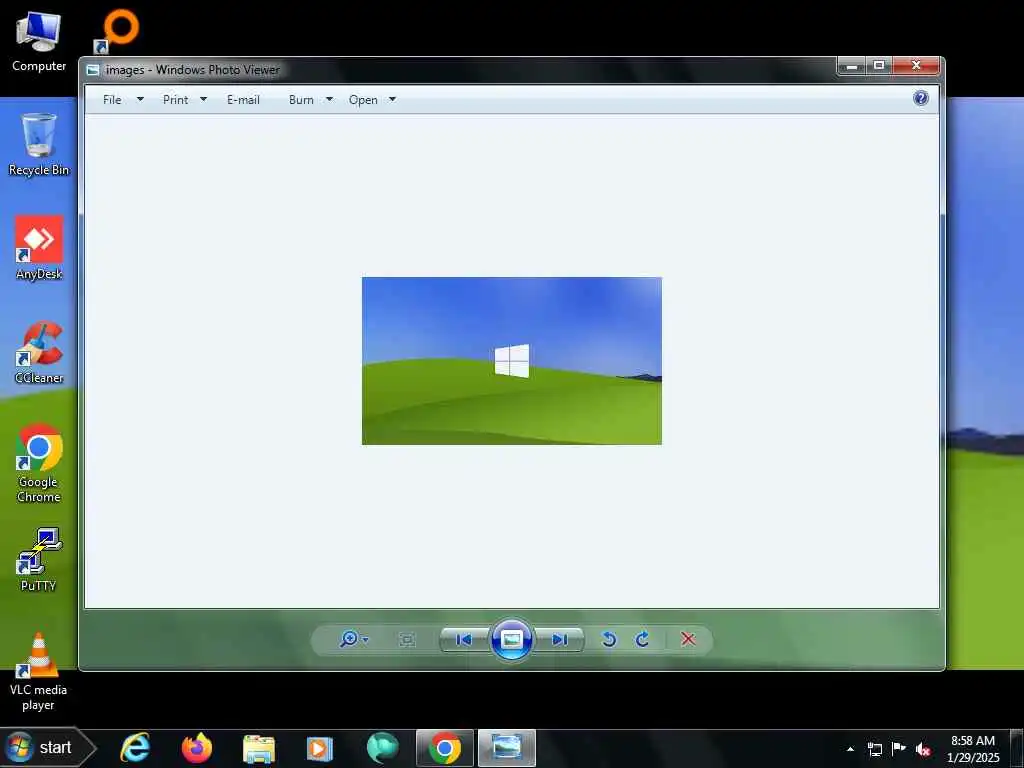Open Windows Media Player on taskbar
The image size is (1024, 768).
coord(320,748)
